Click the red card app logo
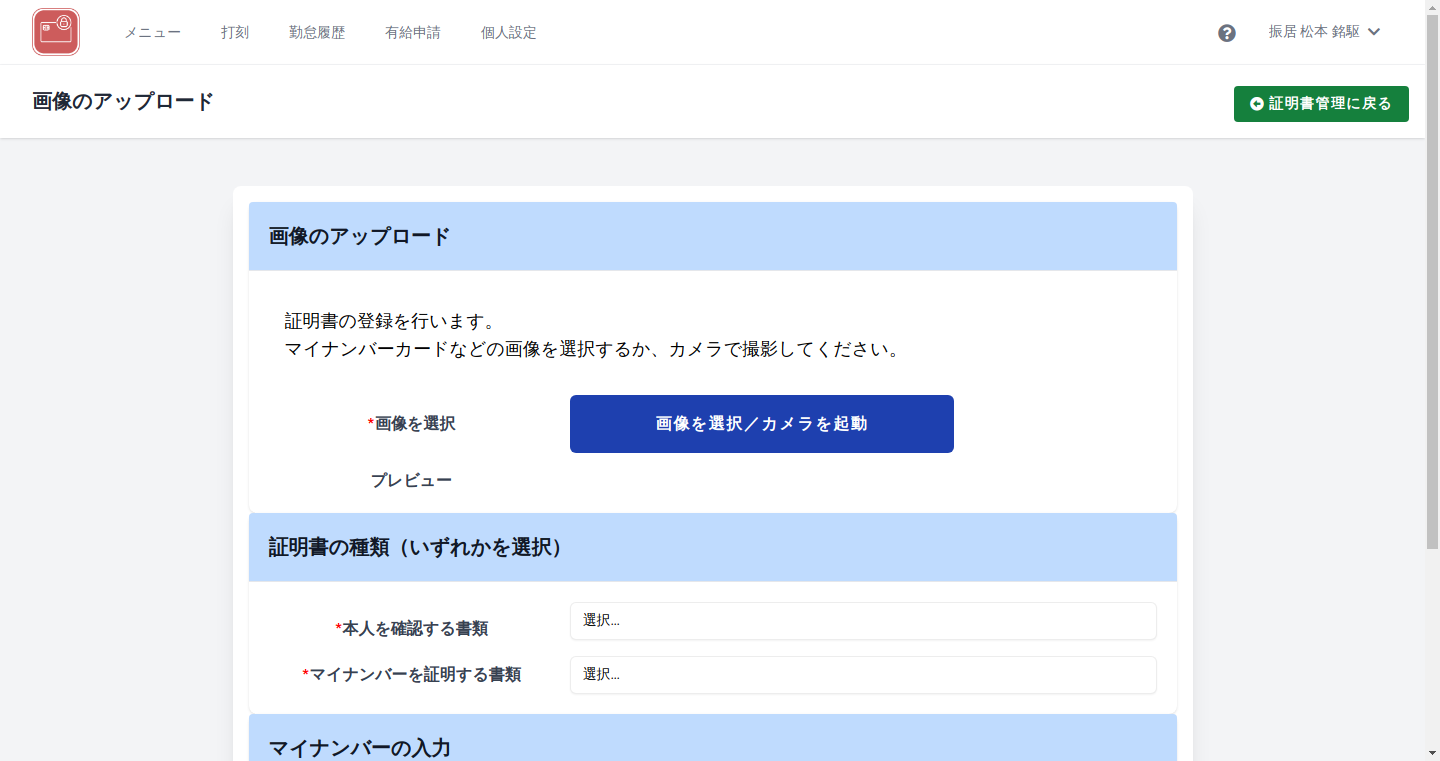 (x=56, y=32)
